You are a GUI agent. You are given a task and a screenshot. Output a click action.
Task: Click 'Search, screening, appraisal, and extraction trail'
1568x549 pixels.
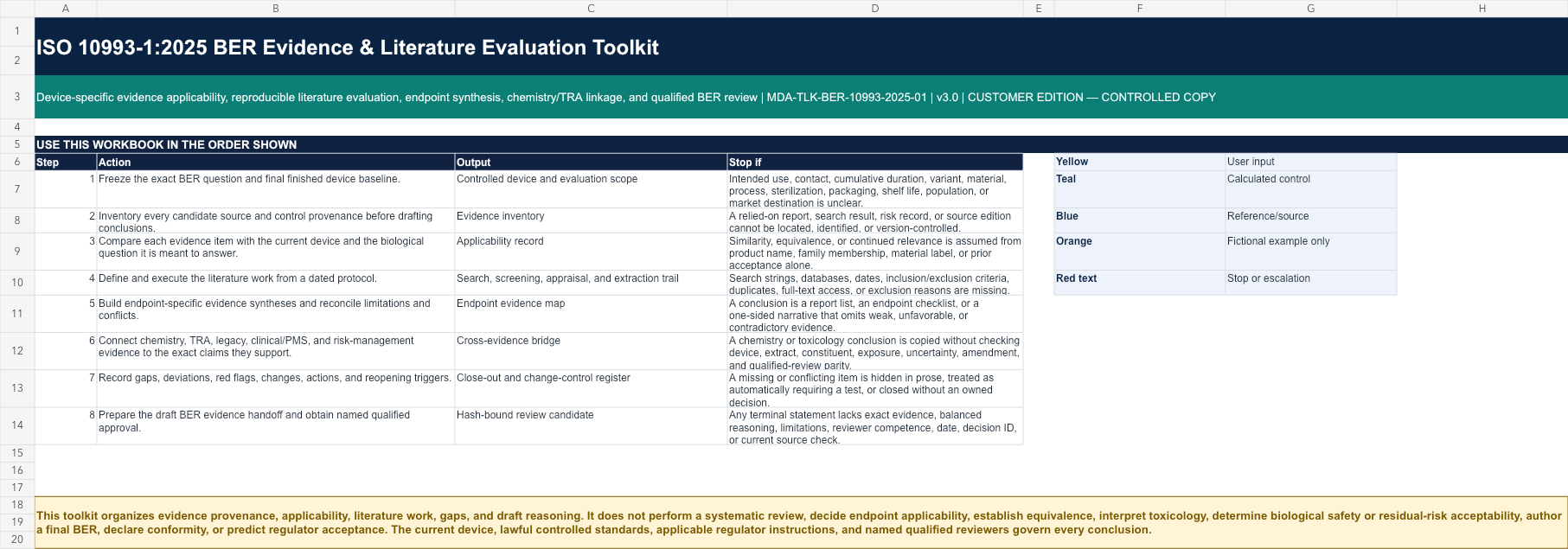[591, 283]
